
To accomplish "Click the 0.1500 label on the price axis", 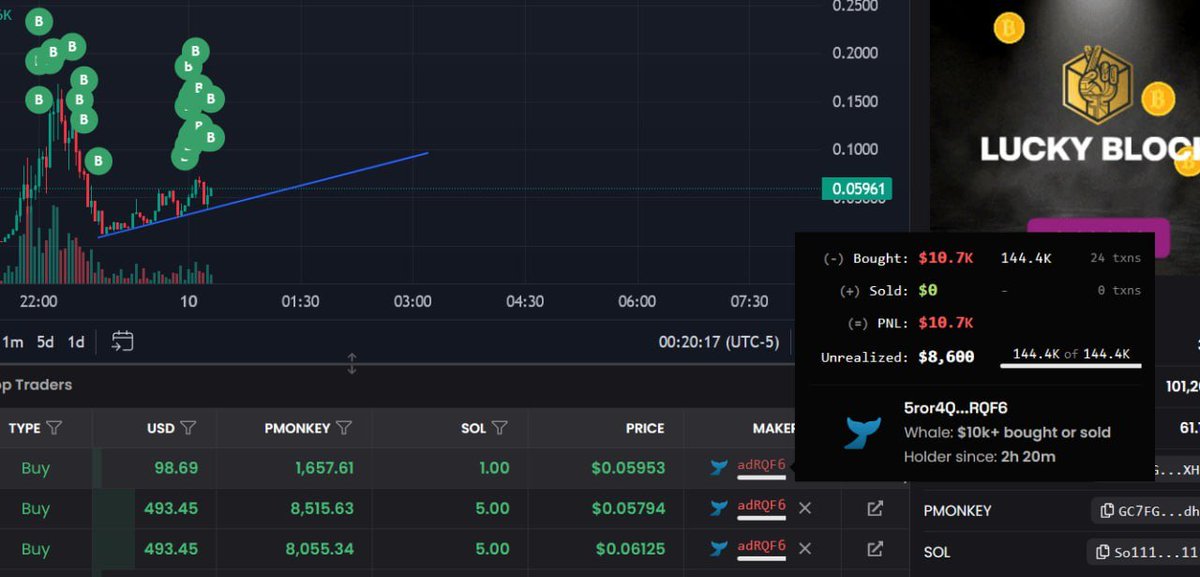I will point(855,101).
